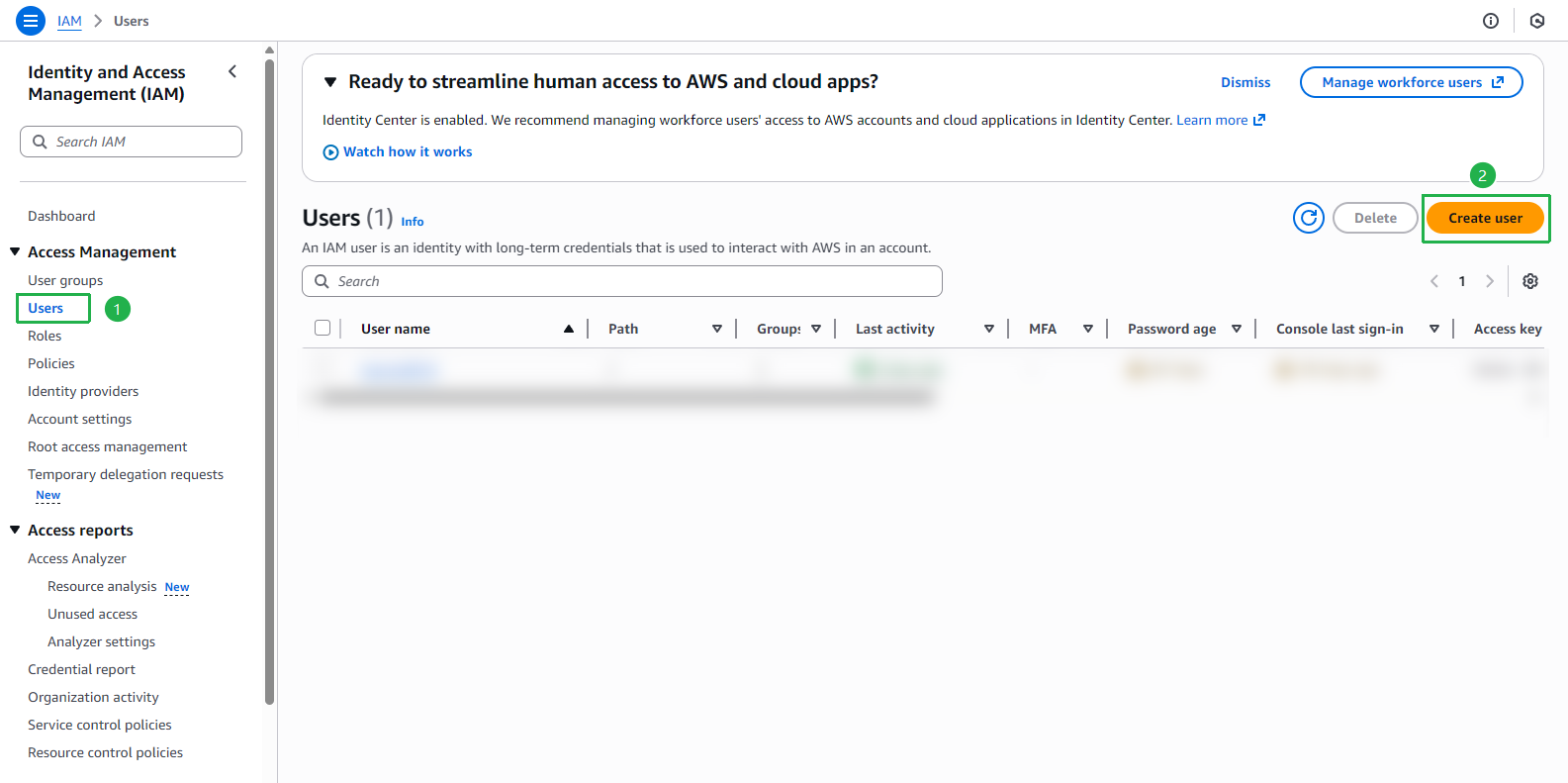Click New badge beside Resource analysis
The height and width of the screenshot is (783, 1568).
tap(177, 587)
